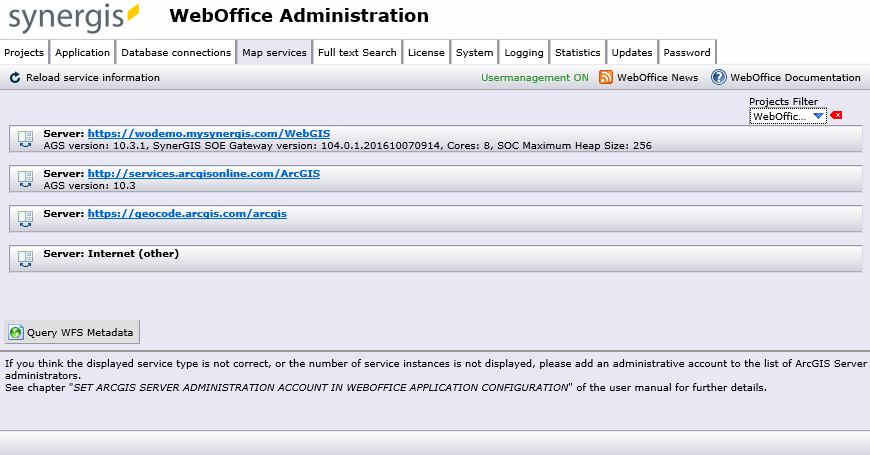Click Reload service information

pos(93,78)
